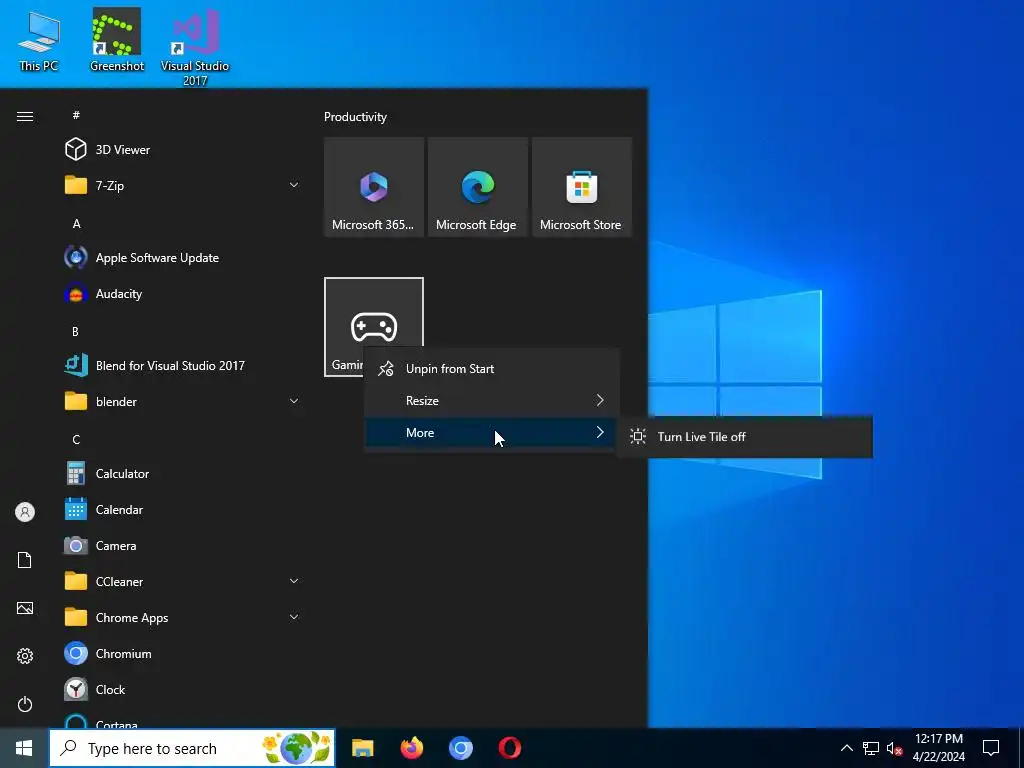Screen dimensions: 1024x768
Task: Show hidden system tray icons
Action: 846,748
